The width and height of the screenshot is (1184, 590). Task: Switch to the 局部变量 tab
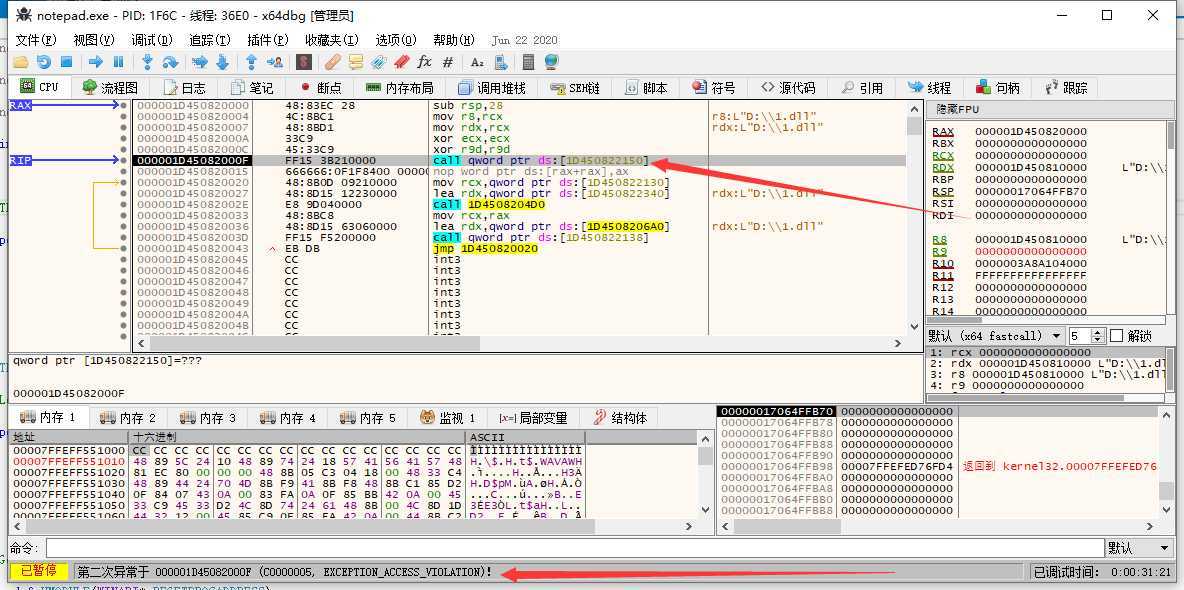[x=532, y=418]
